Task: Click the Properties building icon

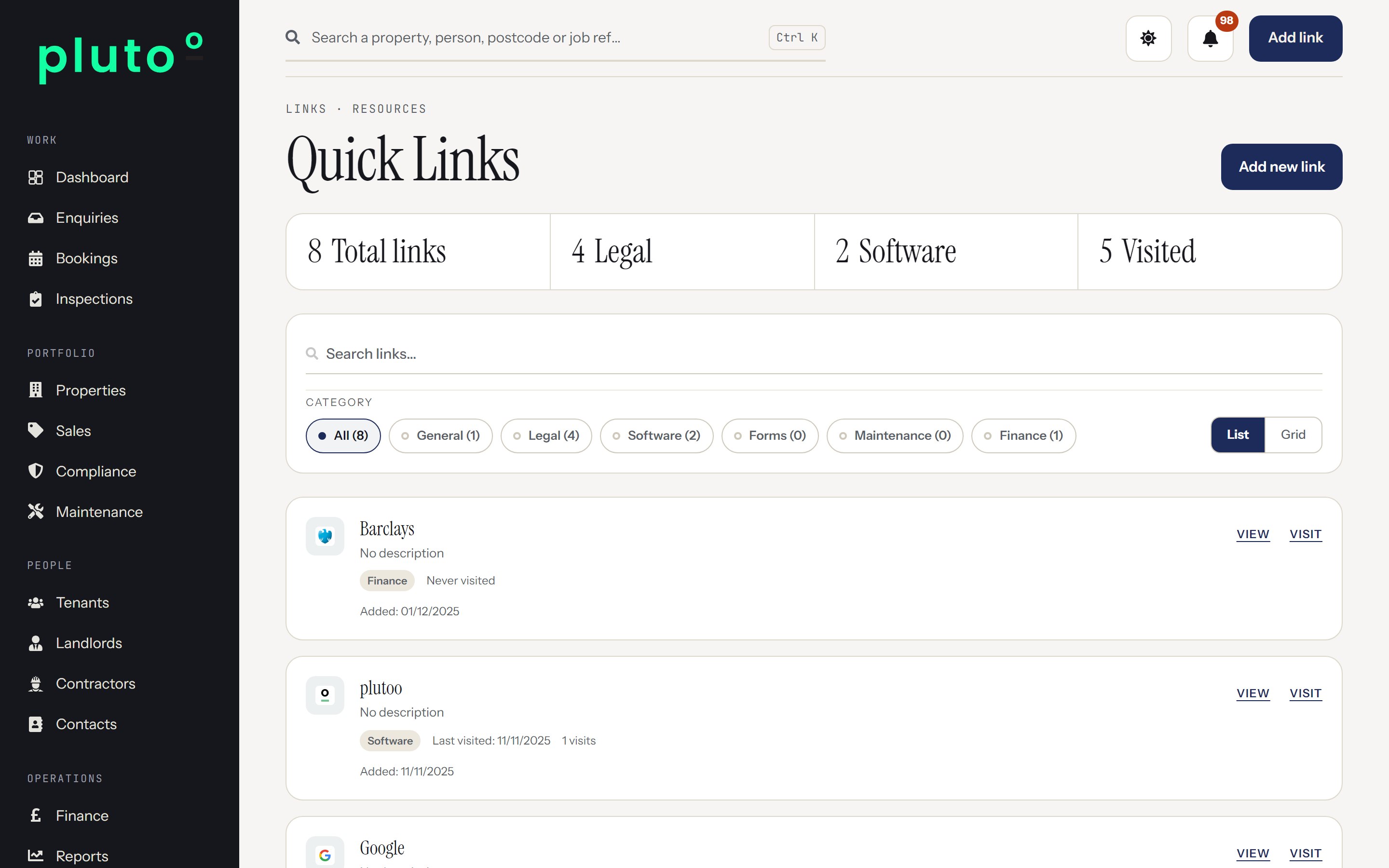Action: (x=36, y=391)
